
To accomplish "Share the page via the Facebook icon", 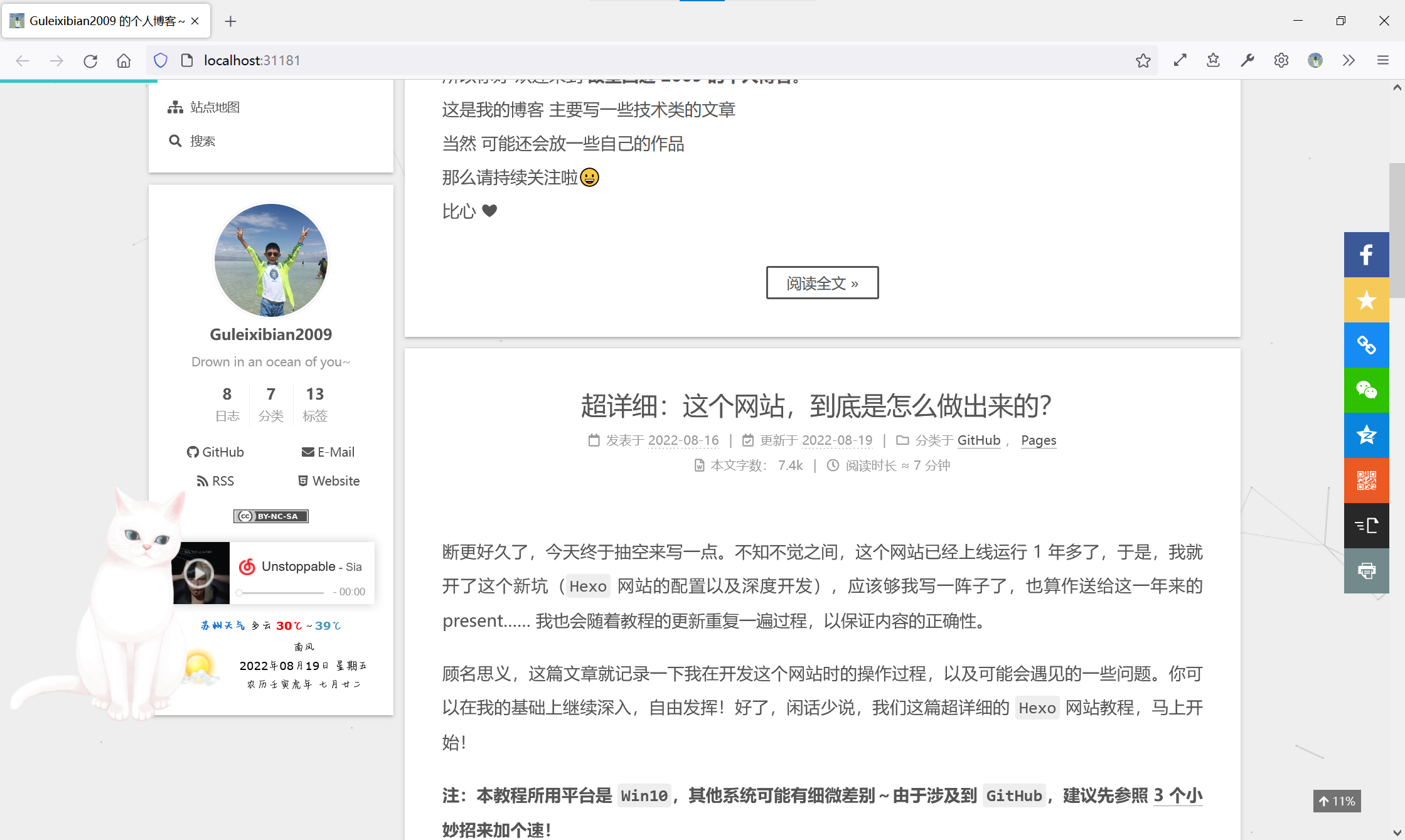I will point(1366,255).
